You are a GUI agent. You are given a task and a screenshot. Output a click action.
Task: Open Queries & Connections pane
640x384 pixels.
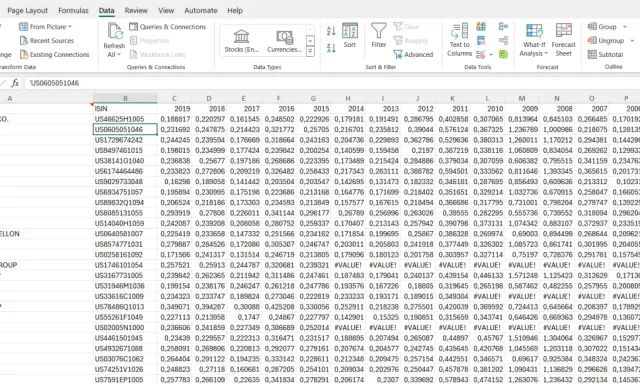pos(167,27)
